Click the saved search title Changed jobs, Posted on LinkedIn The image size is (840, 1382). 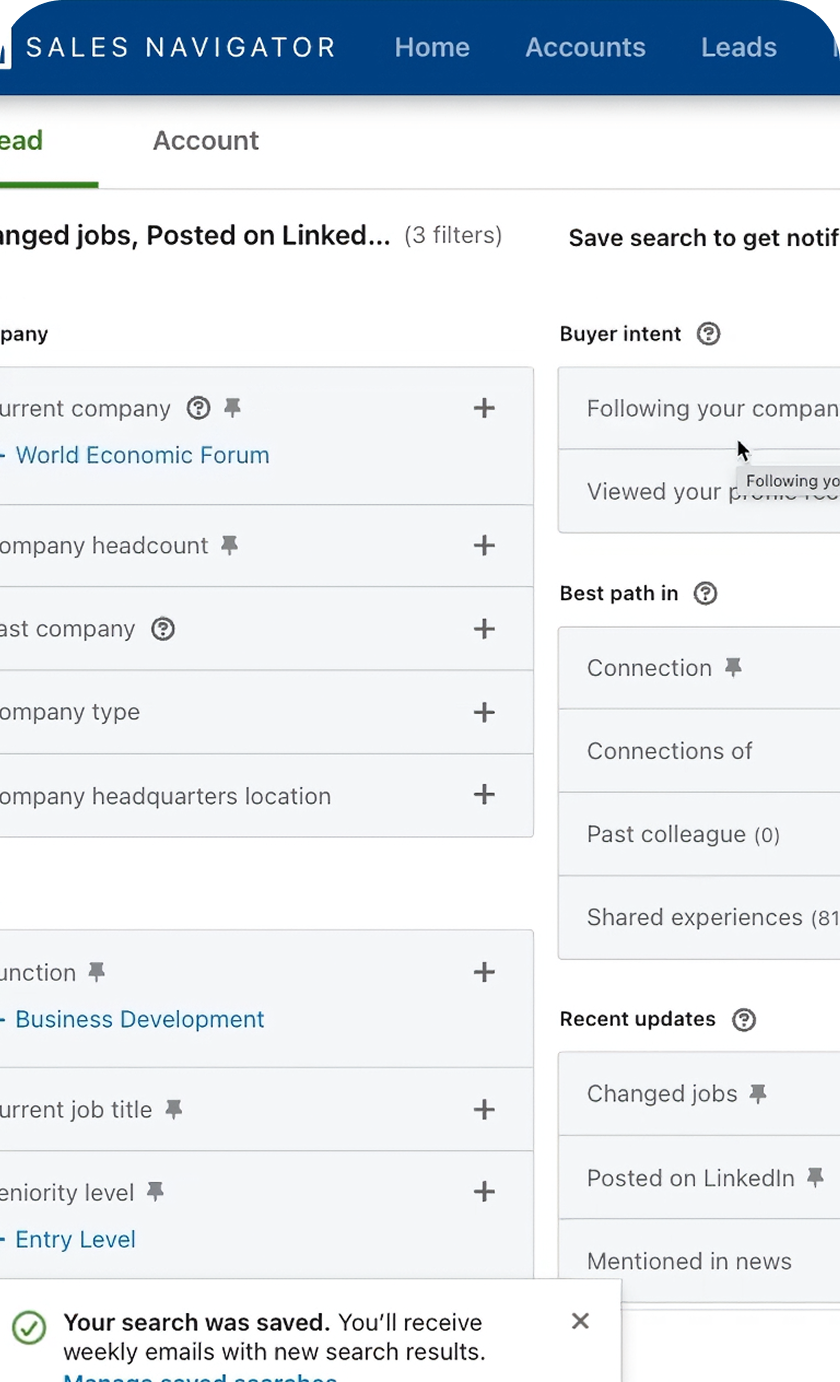pos(195,235)
